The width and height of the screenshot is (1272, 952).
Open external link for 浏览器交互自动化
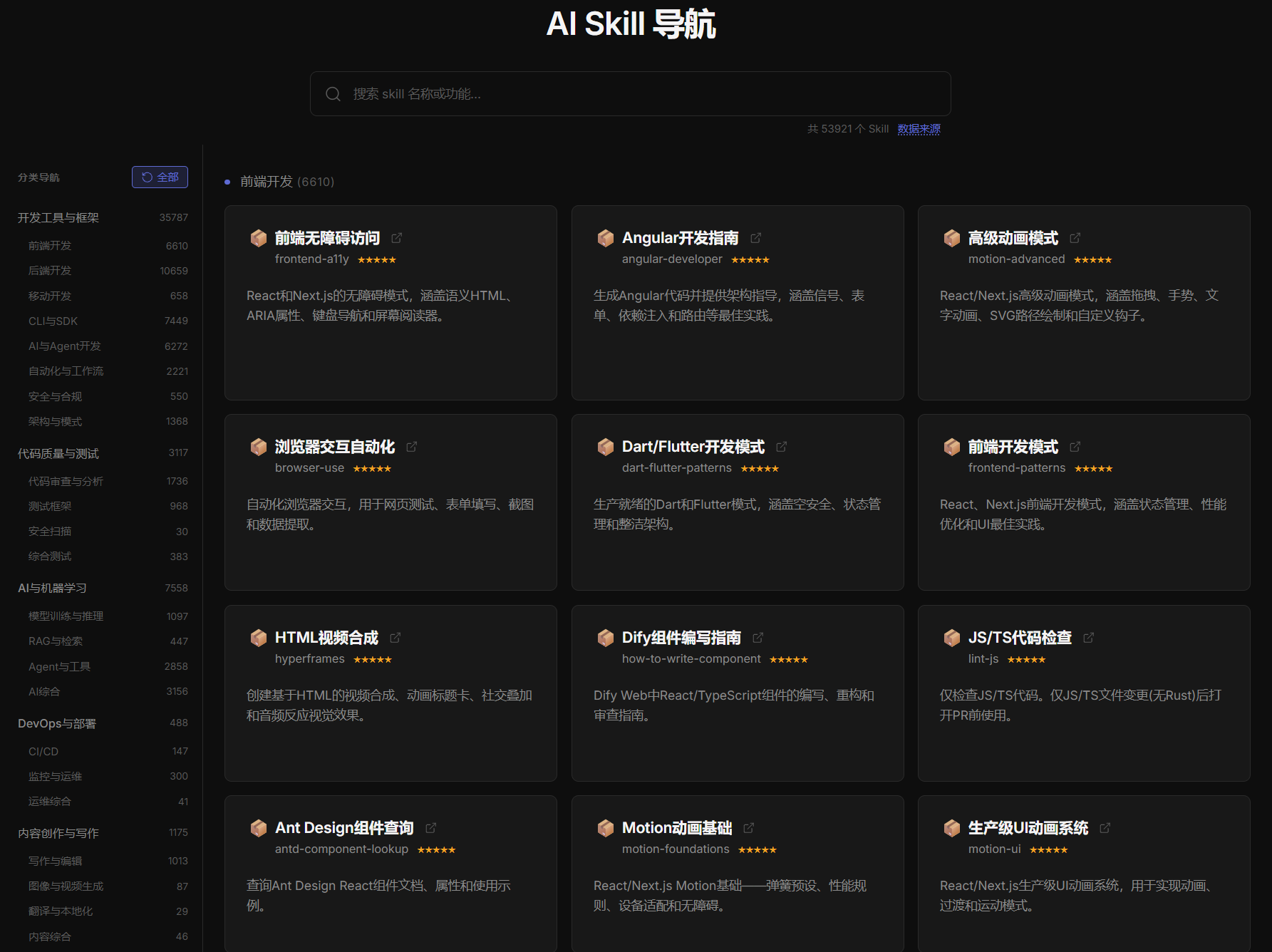click(412, 447)
